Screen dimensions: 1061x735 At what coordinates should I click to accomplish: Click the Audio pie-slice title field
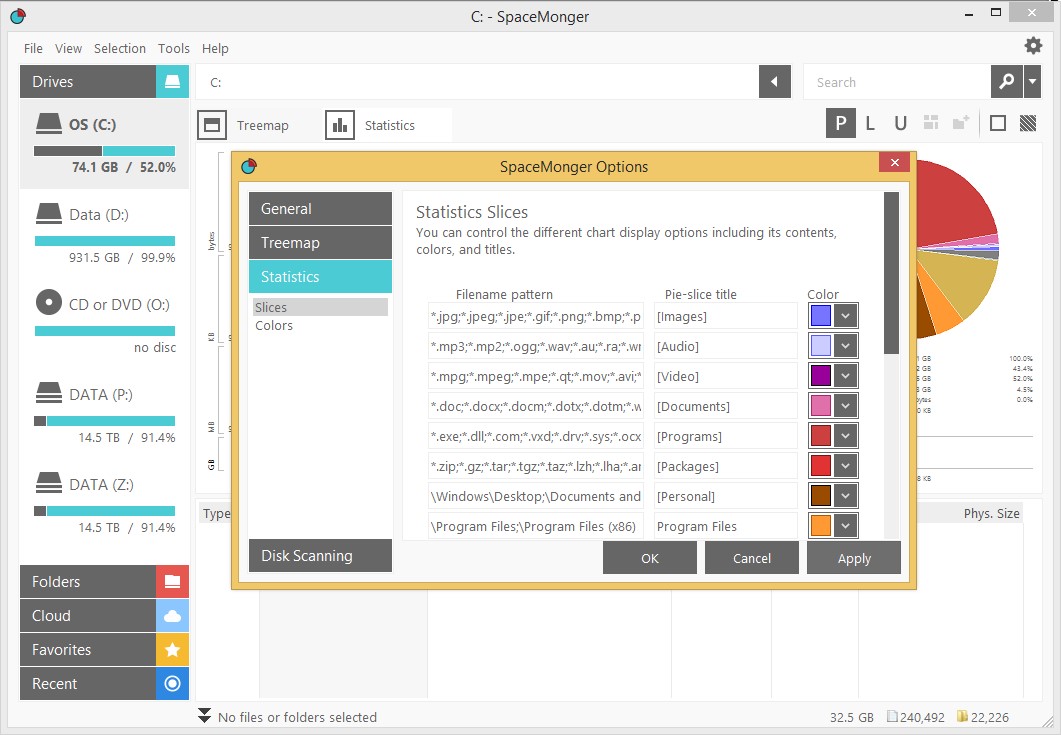tap(724, 346)
